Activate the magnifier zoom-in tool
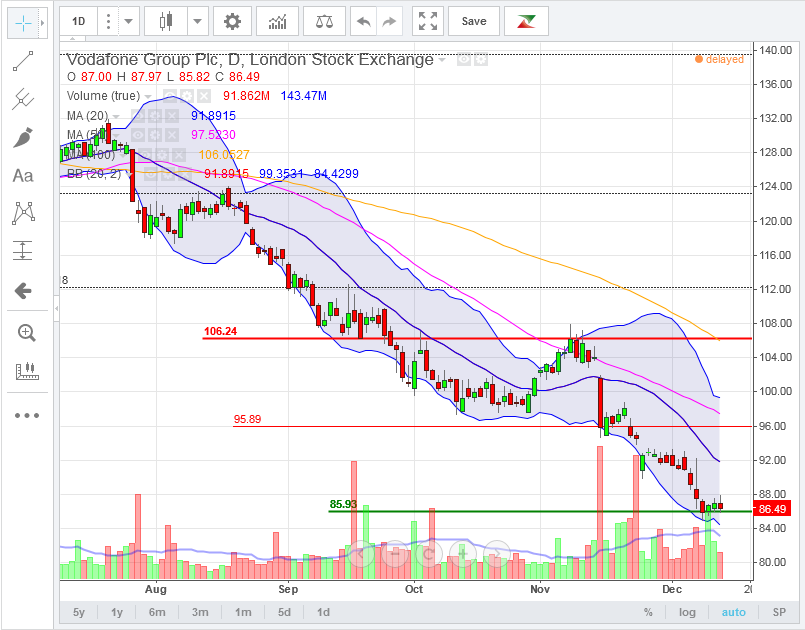805x630 pixels. pos(26,333)
